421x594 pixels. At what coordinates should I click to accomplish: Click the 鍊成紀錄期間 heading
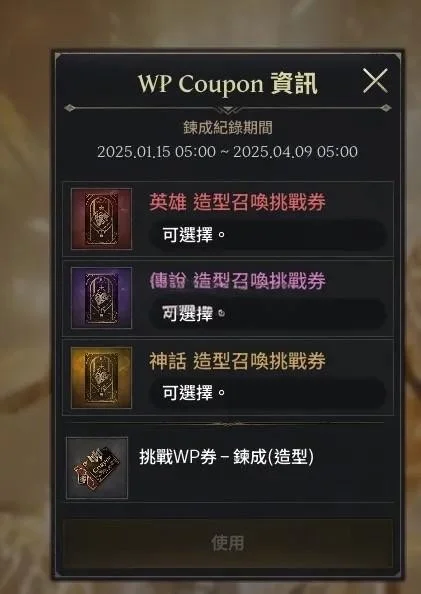(228, 128)
